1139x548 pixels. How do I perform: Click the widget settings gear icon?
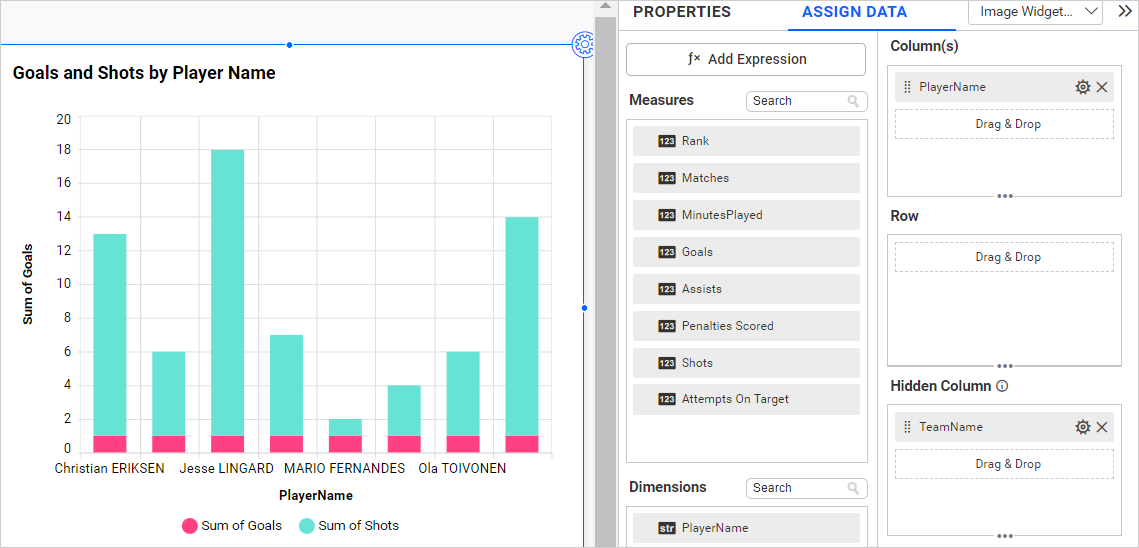tap(583, 44)
